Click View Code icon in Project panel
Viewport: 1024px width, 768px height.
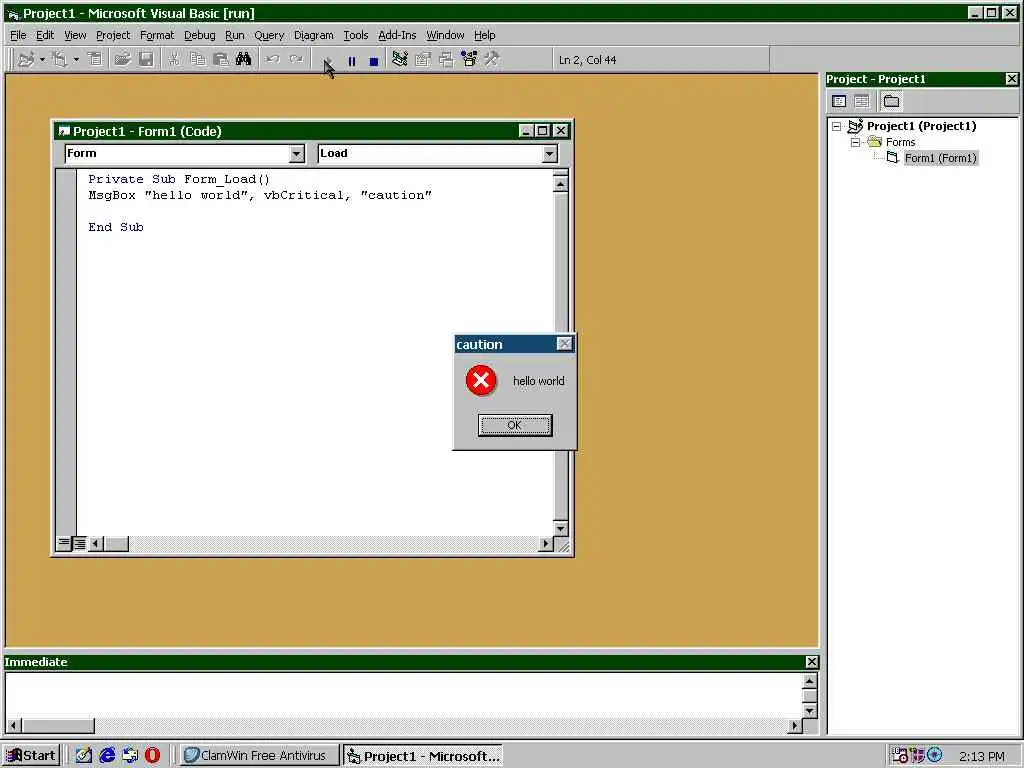[839, 101]
